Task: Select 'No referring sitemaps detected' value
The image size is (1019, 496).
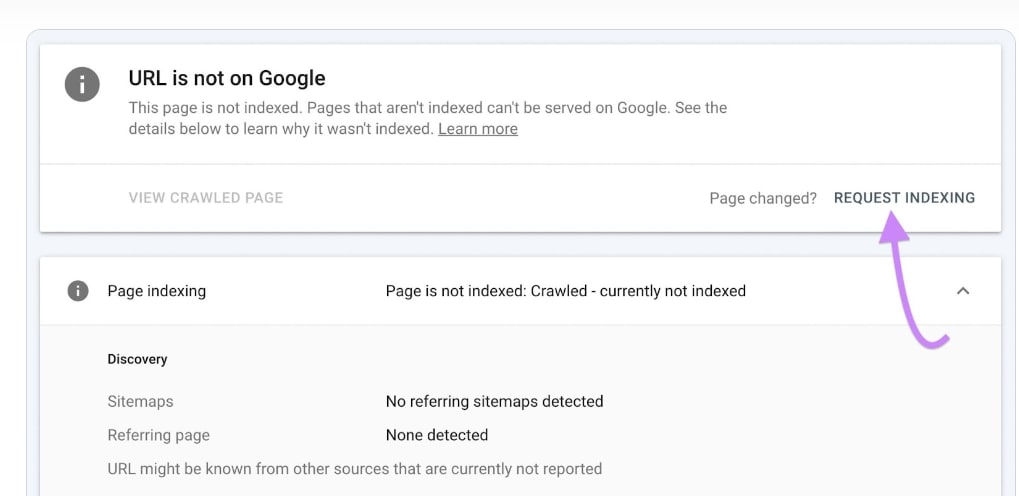Action: pos(495,401)
